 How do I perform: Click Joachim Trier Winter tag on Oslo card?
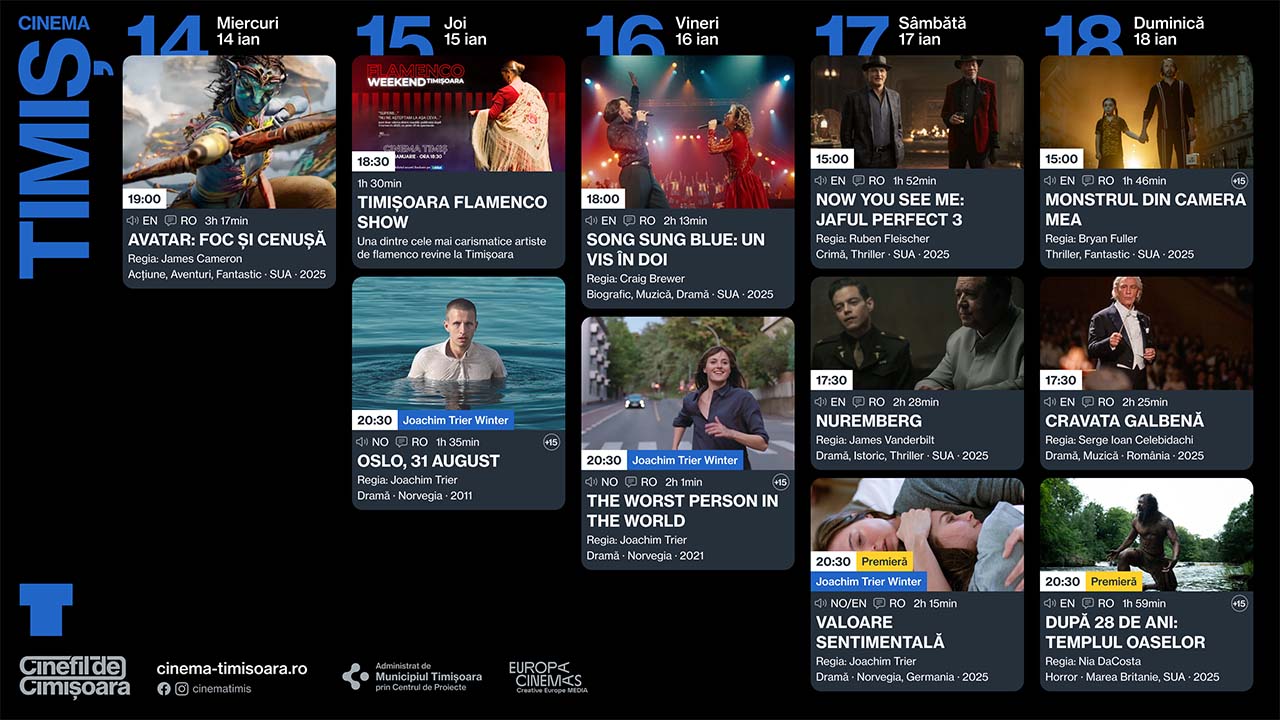pyautogui.click(x=455, y=420)
